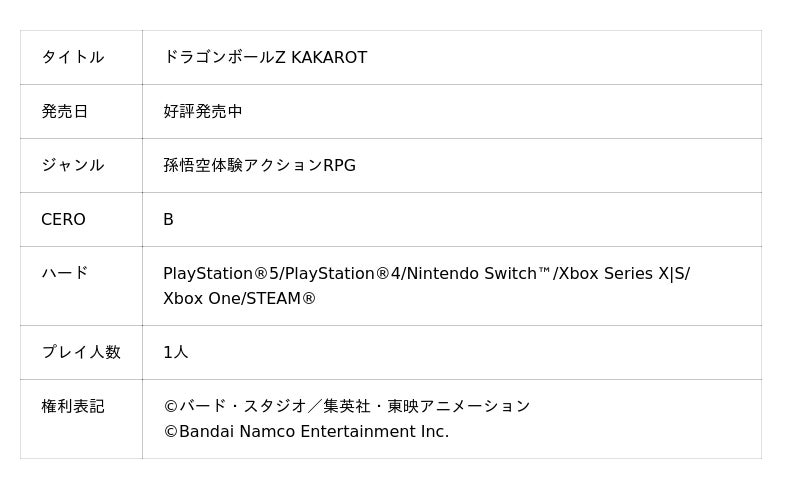
Task: Select the 1人 player count value
Action: click(x=175, y=352)
